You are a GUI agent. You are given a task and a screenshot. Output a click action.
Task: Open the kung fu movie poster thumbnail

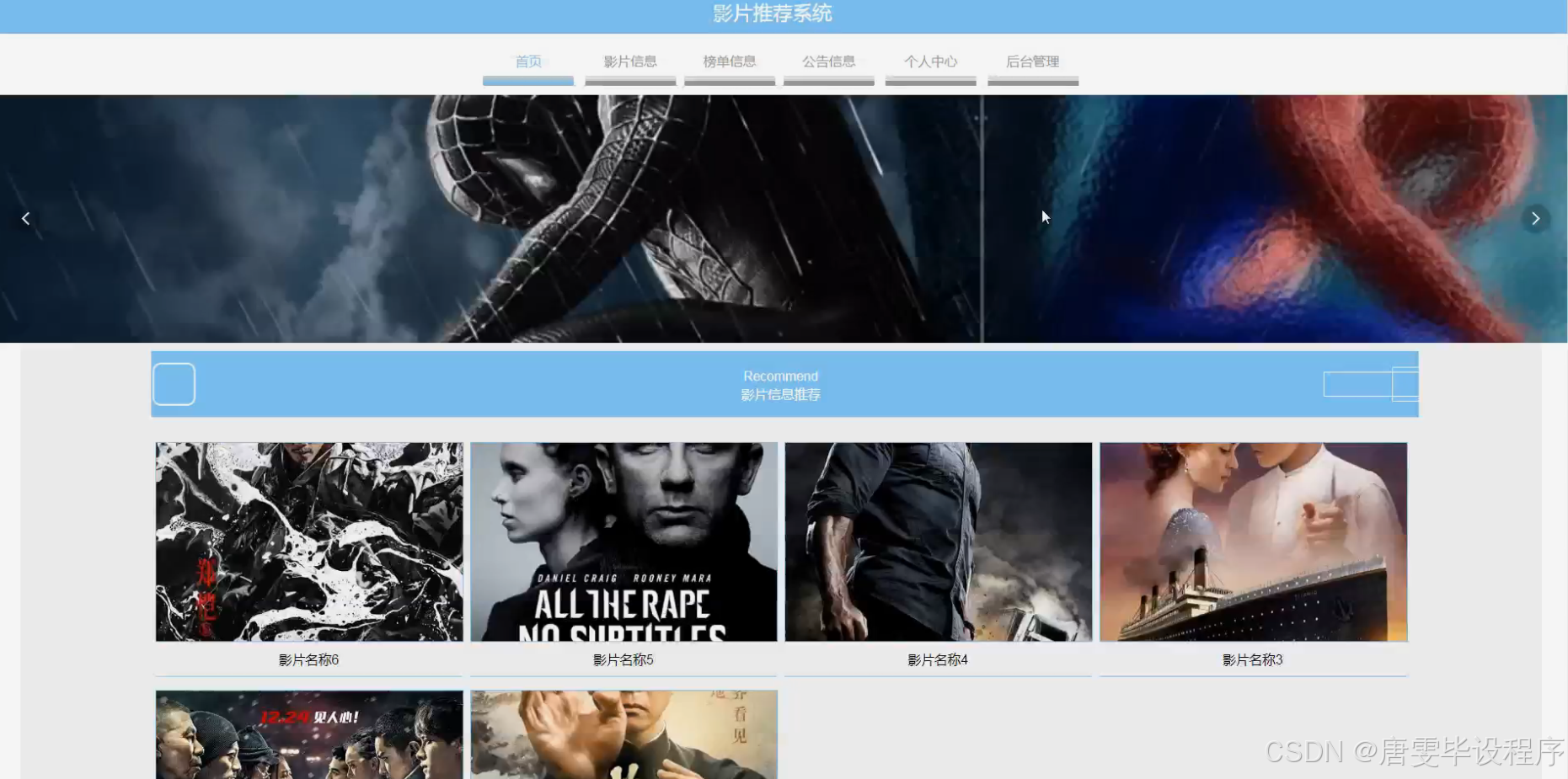(623, 735)
